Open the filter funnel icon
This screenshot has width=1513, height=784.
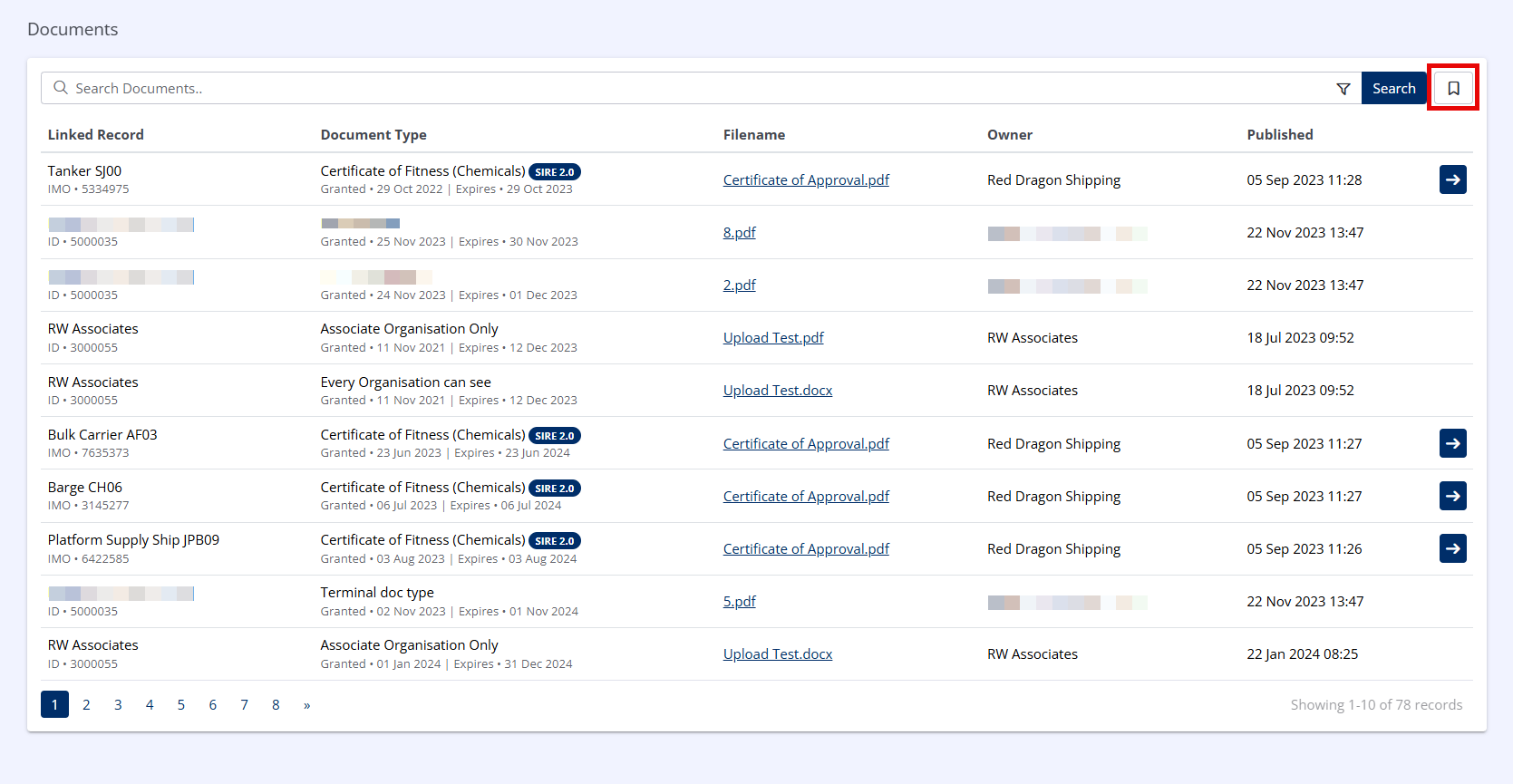1343,89
